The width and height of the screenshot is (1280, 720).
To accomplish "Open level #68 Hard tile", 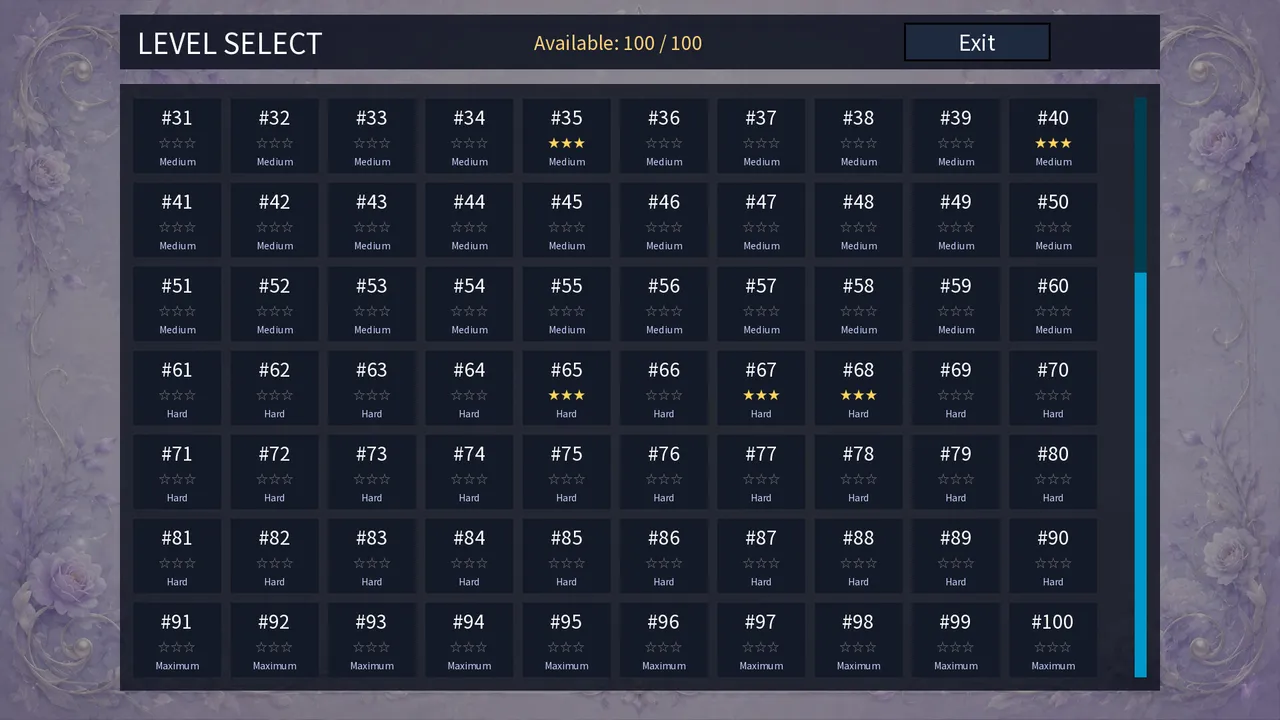I will [858, 388].
